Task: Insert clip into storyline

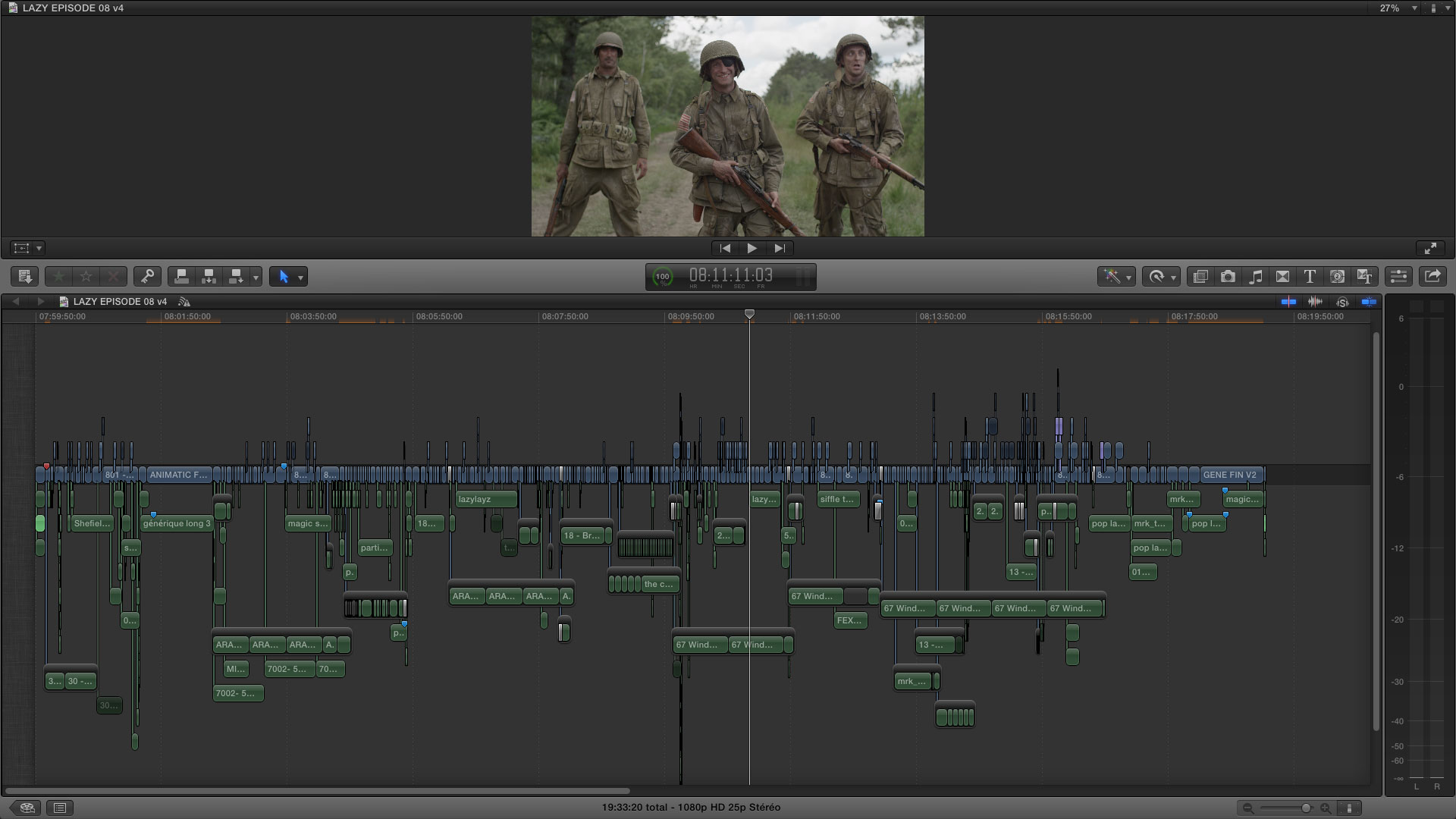Action: (209, 277)
